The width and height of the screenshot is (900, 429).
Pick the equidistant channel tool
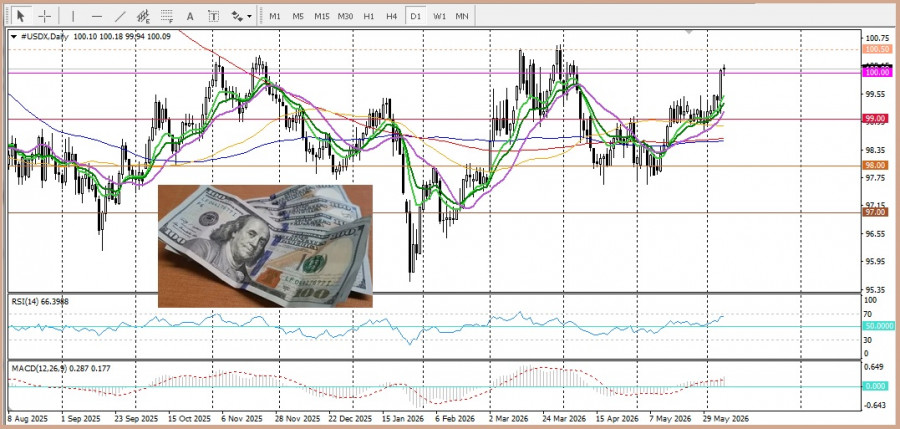[143, 16]
